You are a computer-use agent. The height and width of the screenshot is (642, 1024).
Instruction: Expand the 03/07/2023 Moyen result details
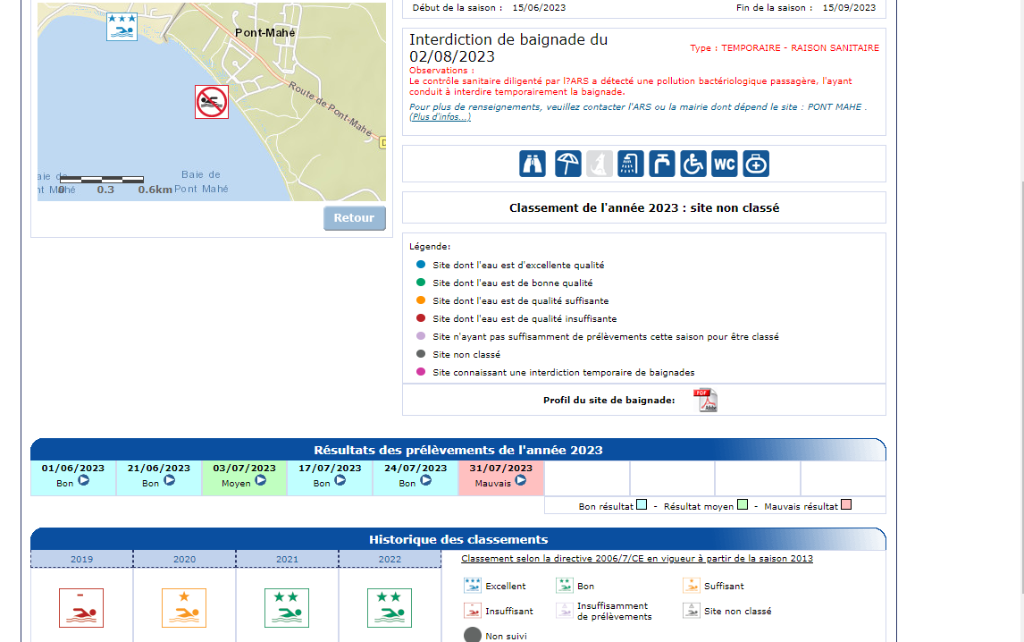[x=260, y=481]
